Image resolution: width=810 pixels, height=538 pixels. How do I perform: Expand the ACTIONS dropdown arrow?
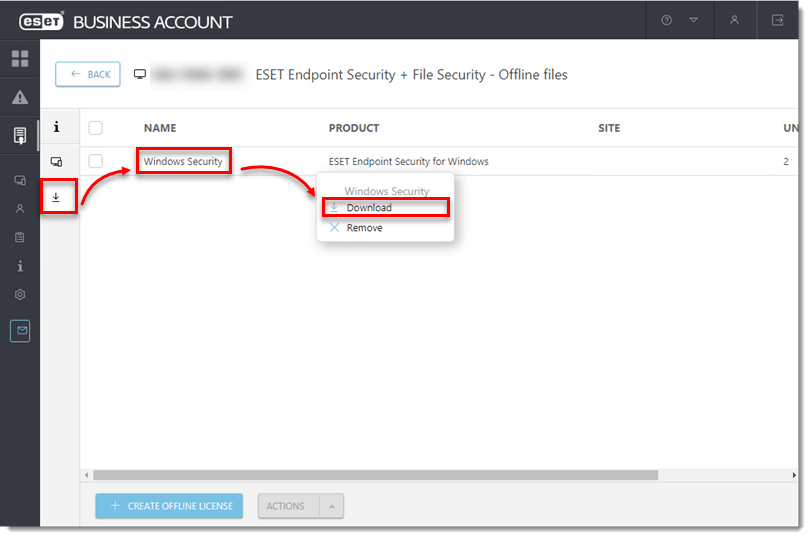pos(332,506)
